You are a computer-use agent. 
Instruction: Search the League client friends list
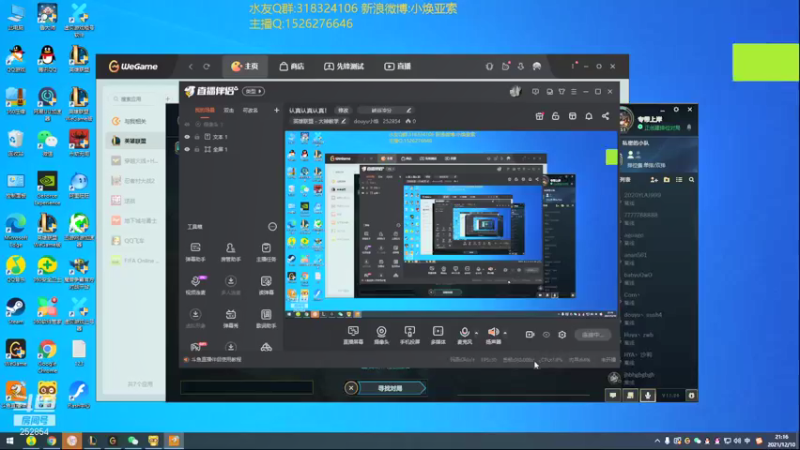pyautogui.click(x=691, y=180)
